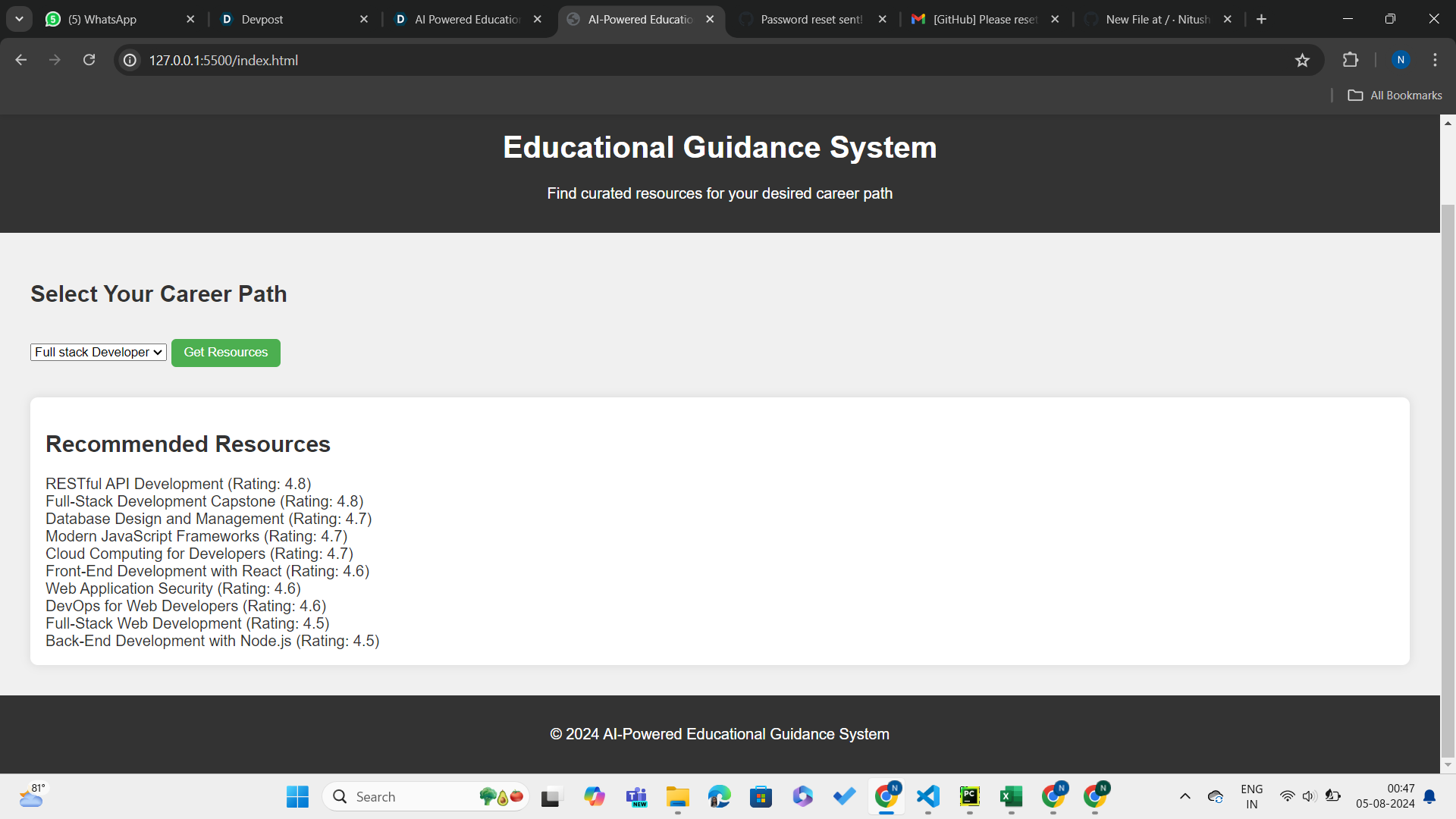View site information icon in address bar
This screenshot has height=819, width=1456.
[x=130, y=60]
